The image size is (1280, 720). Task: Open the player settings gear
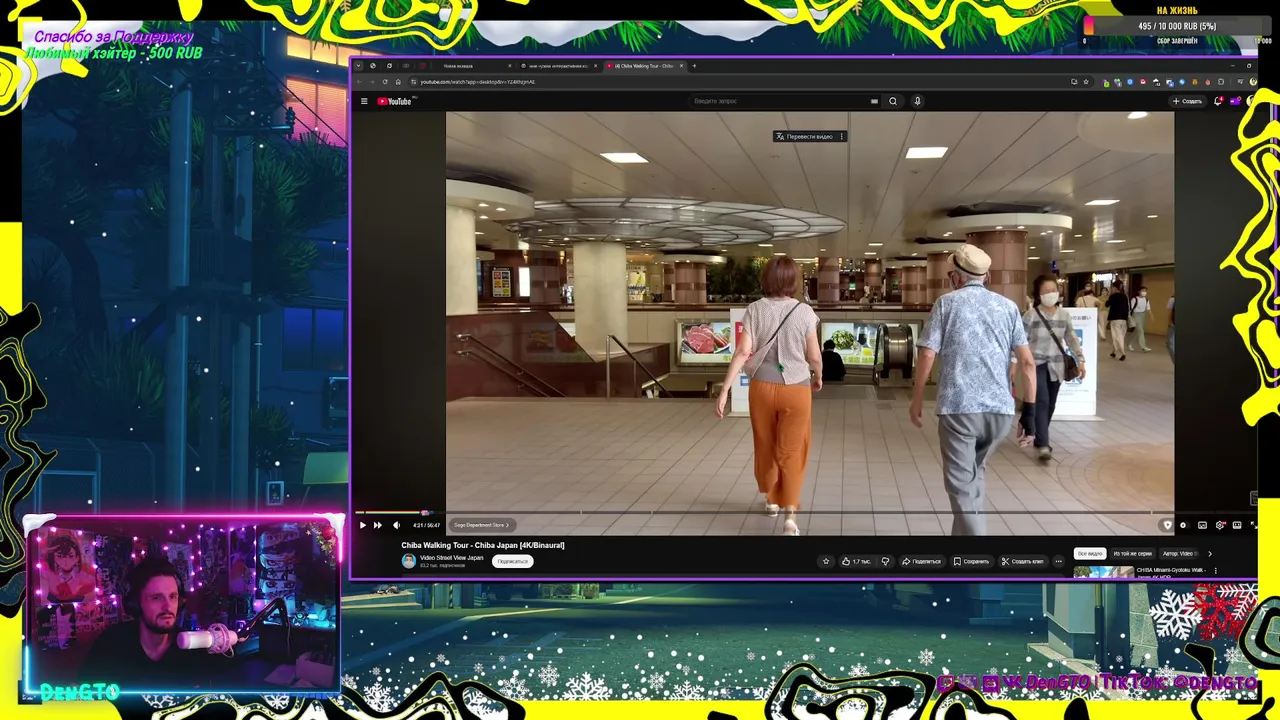[1220, 525]
